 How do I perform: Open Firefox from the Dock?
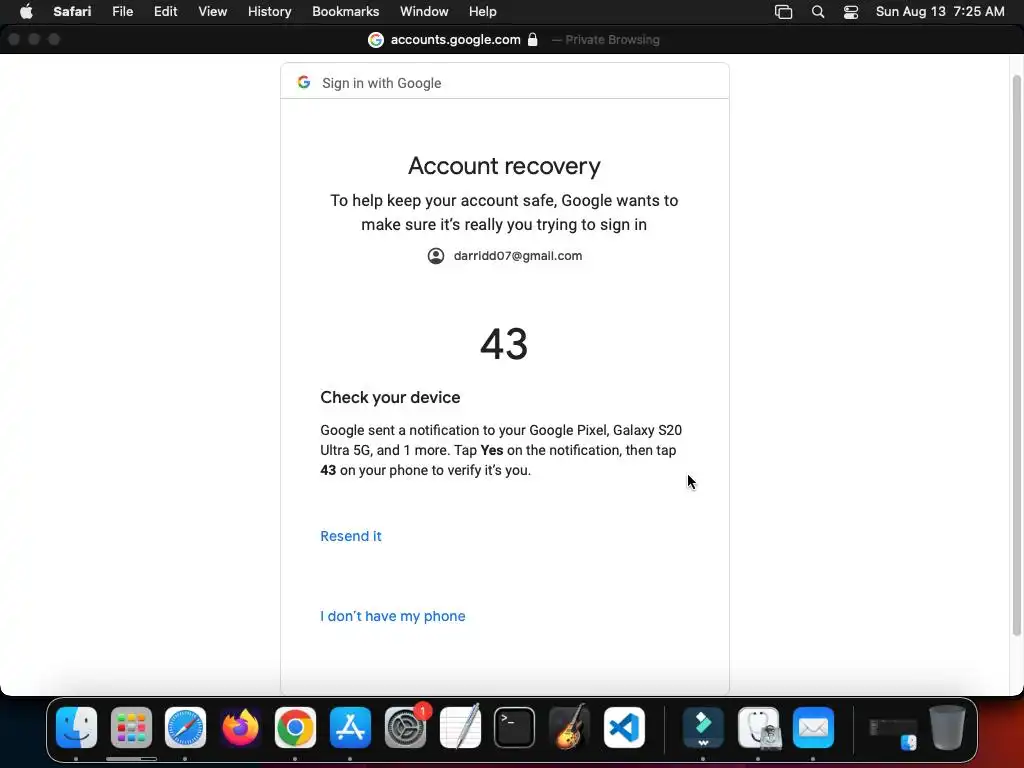(240, 728)
